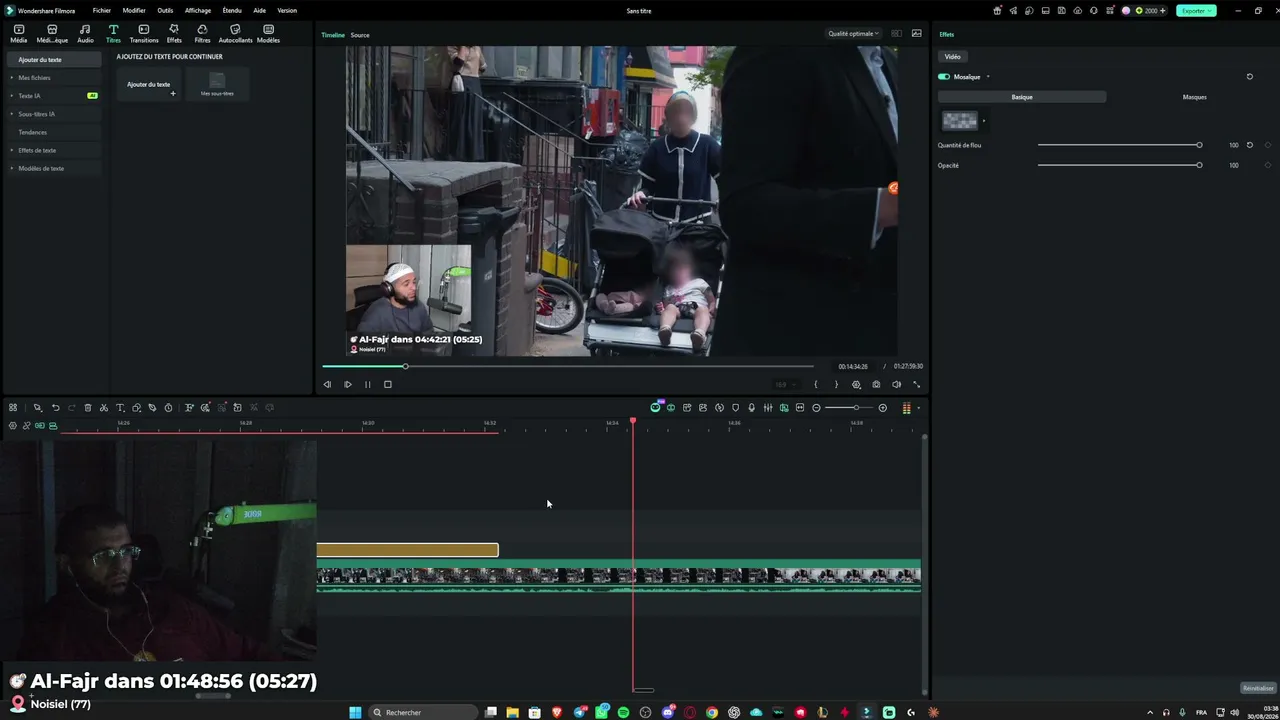Open the mosaic style preset dropdown
1280x720 pixels.
pyautogui.click(x=984, y=121)
